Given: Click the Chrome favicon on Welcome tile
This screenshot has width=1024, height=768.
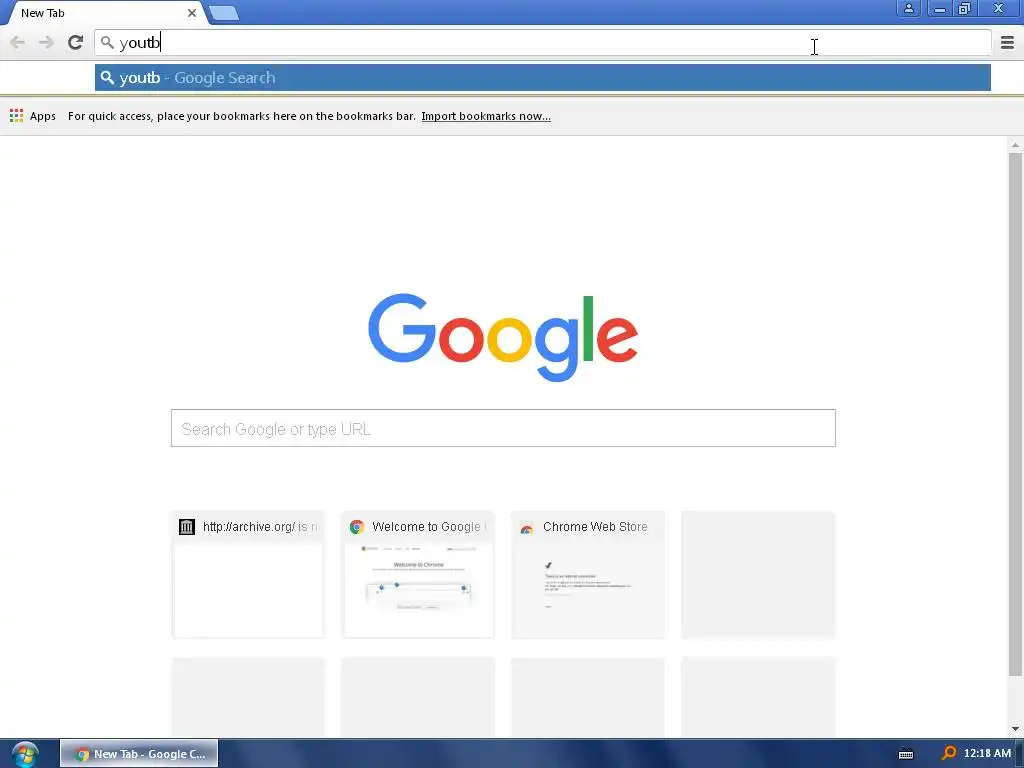Looking at the screenshot, I should pos(357,527).
